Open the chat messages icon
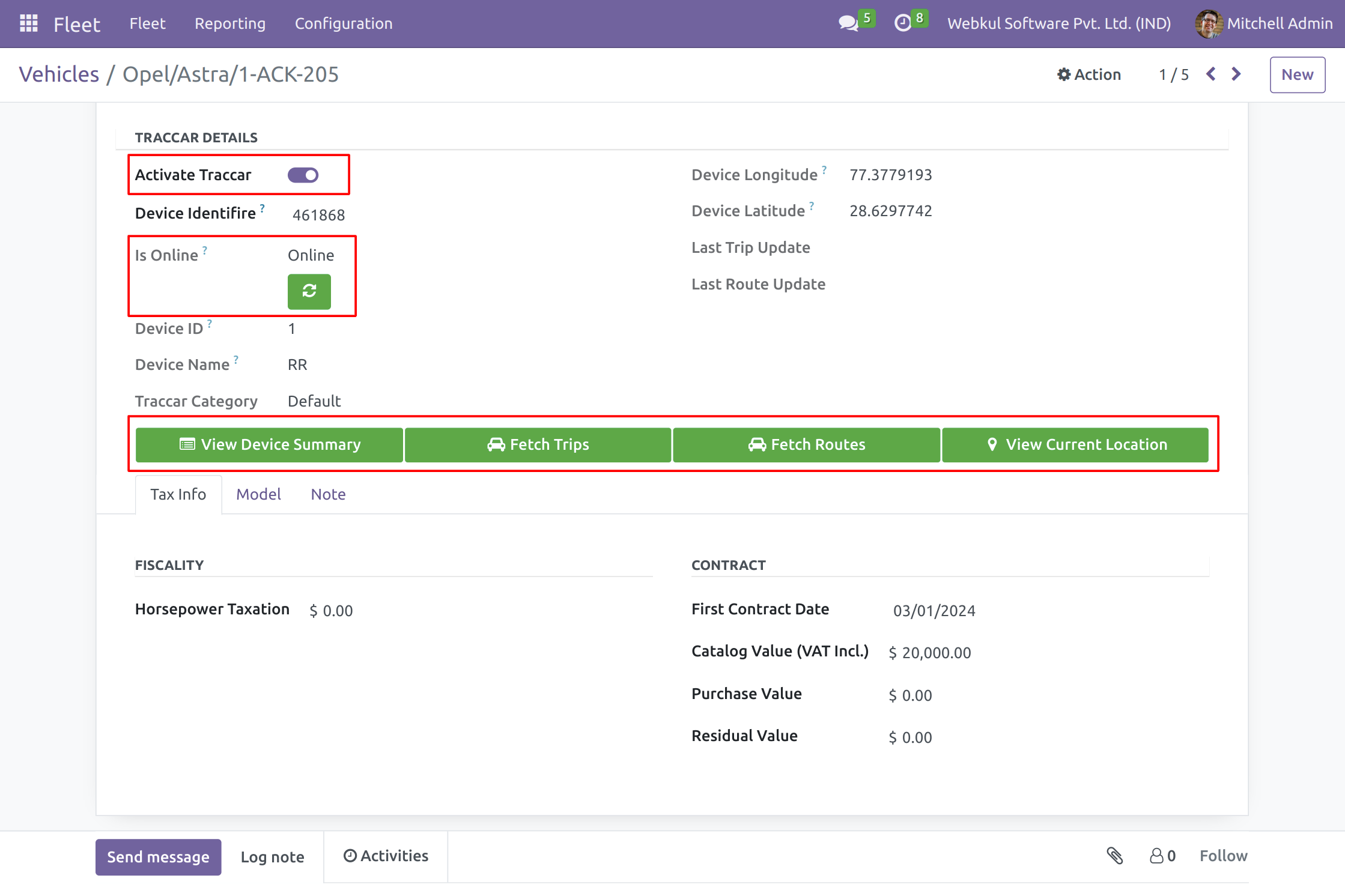 click(x=848, y=23)
